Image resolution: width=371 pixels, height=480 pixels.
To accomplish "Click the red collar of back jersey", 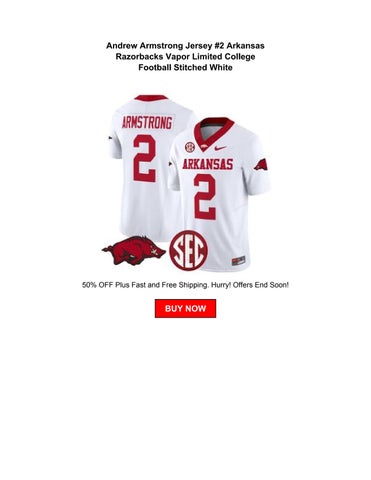I will tap(151, 98).
